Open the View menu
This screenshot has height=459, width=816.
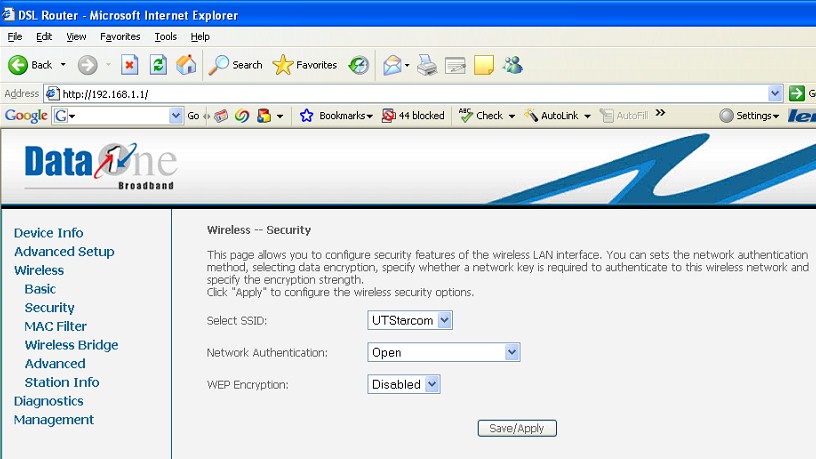tap(76, 36)
